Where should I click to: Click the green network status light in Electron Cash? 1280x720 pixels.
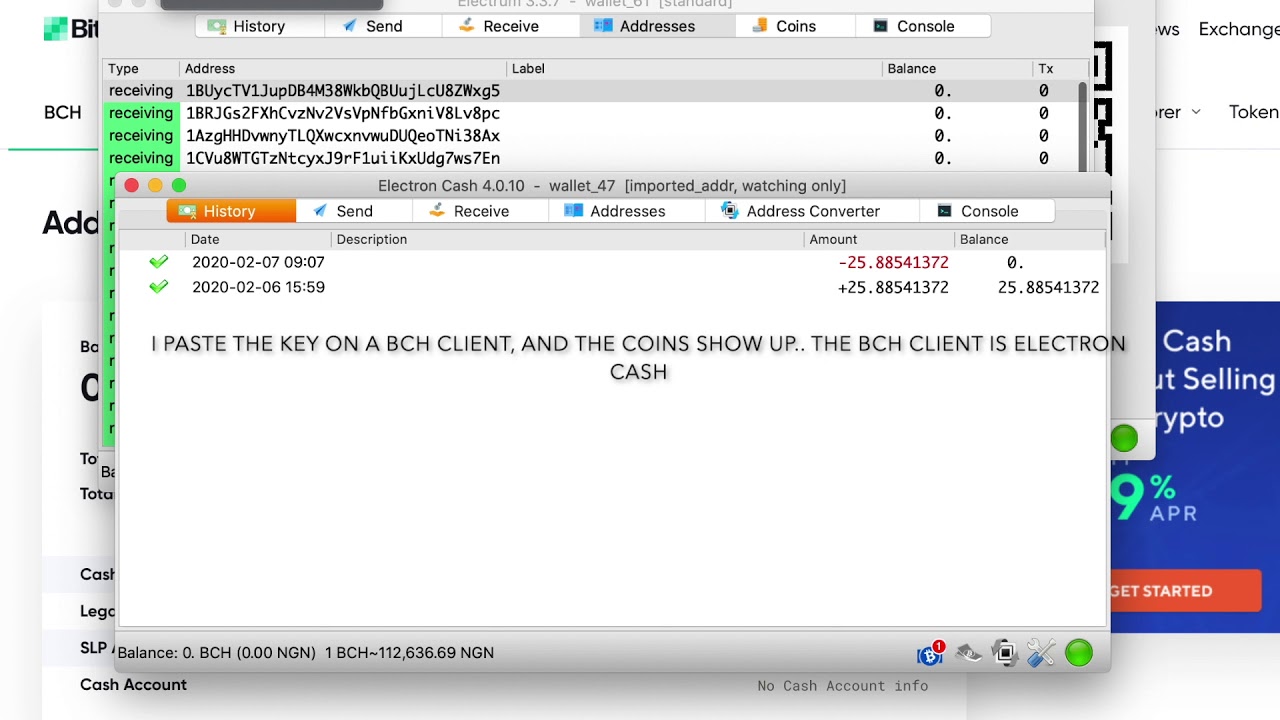tap(1079, 653)
